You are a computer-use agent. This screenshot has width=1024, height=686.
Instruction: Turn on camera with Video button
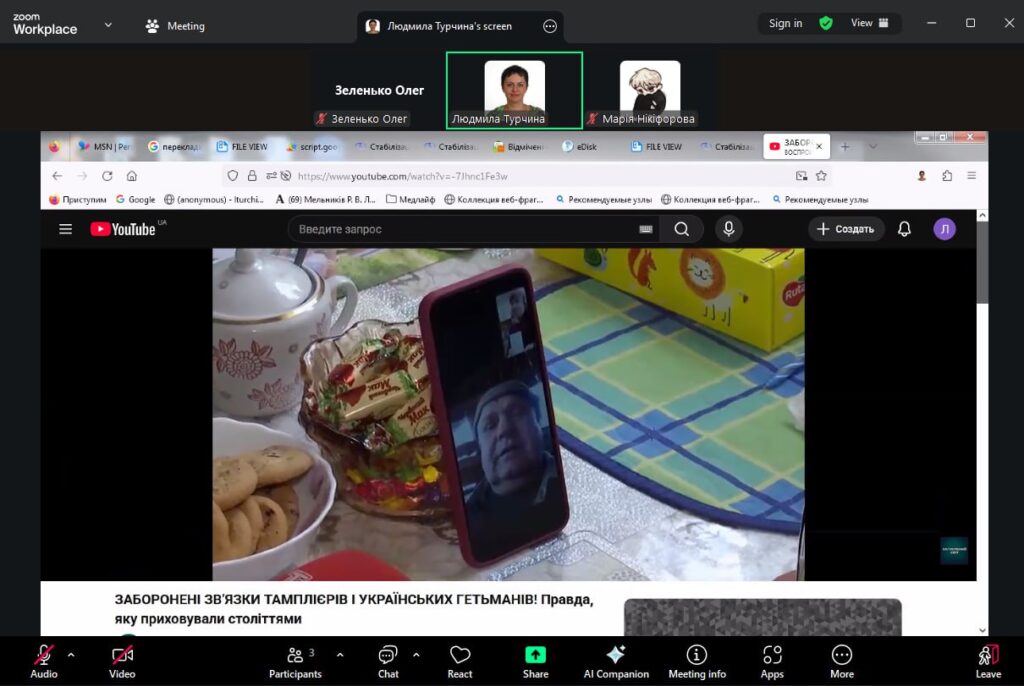(x=122, y=656)
